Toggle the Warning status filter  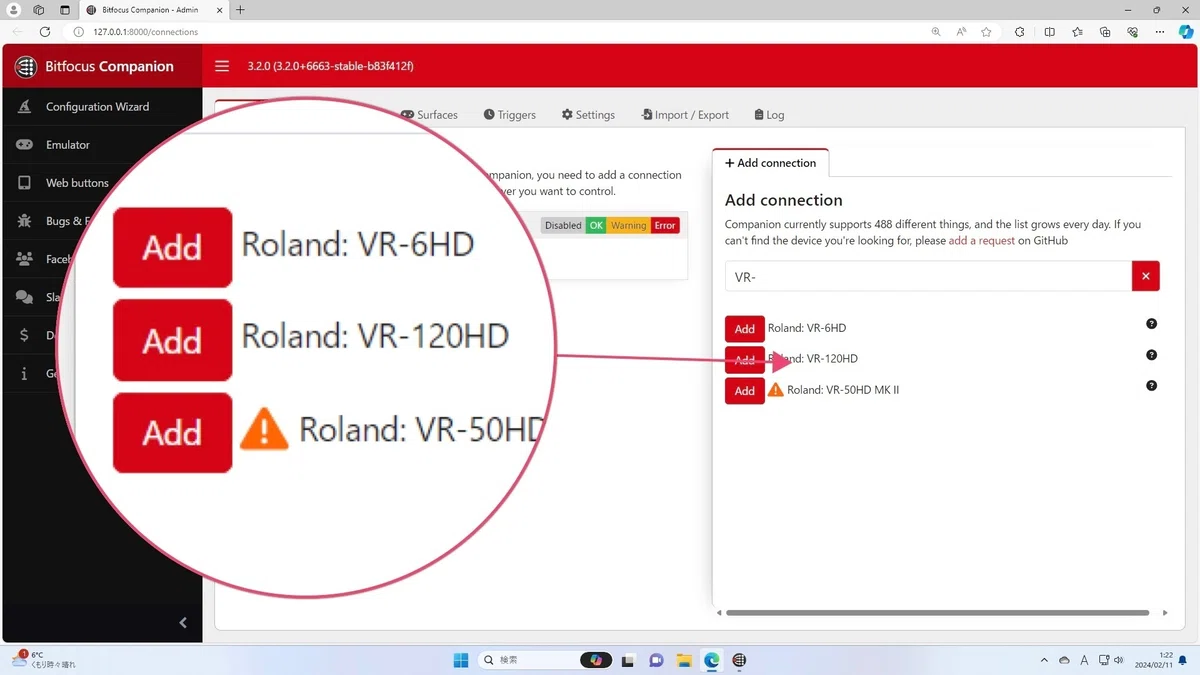click(628, 226)
